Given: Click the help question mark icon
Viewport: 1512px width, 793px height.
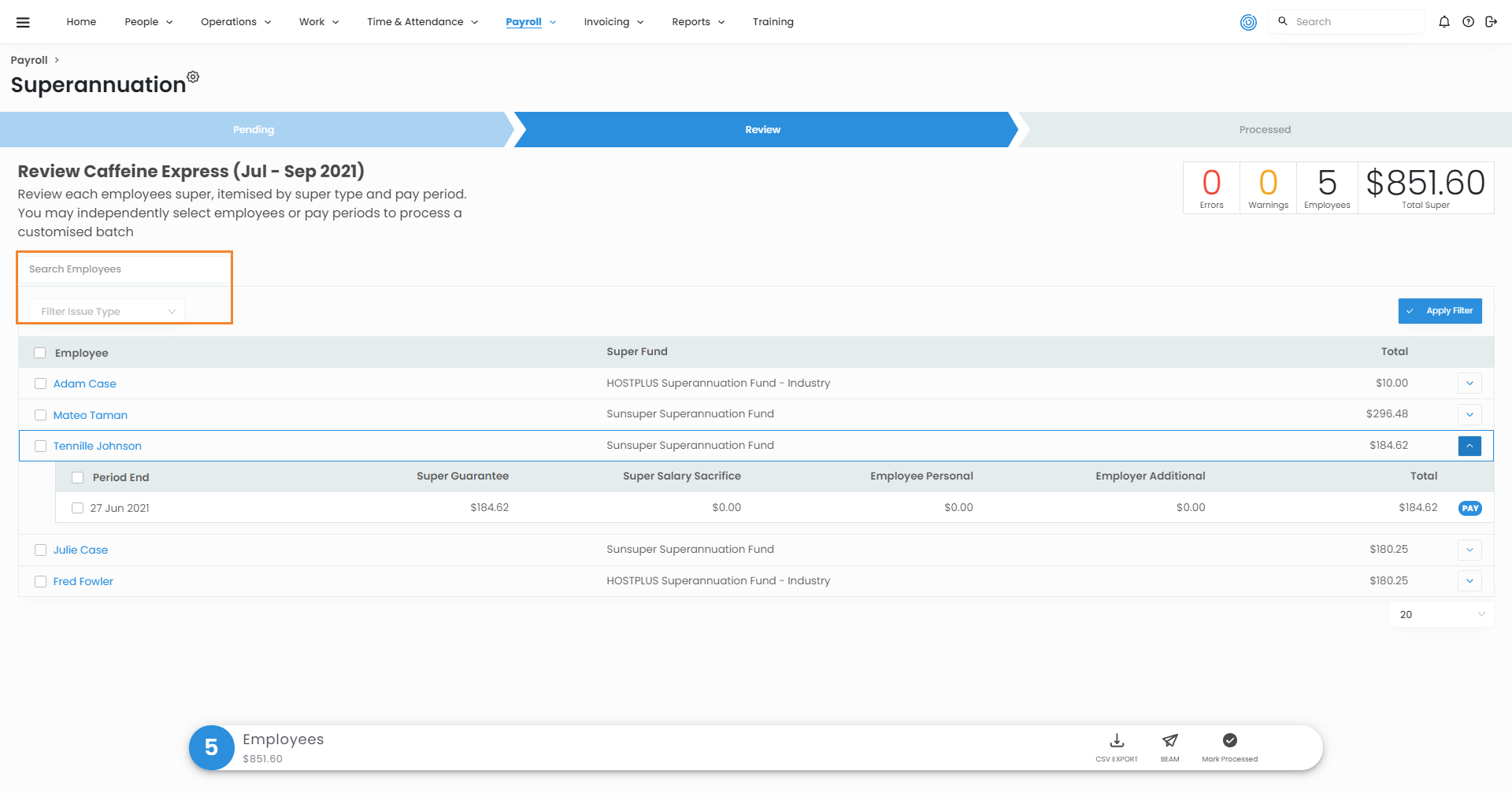Looking at the screenshot, I should pyautogui.click(x=1468, y=22).
